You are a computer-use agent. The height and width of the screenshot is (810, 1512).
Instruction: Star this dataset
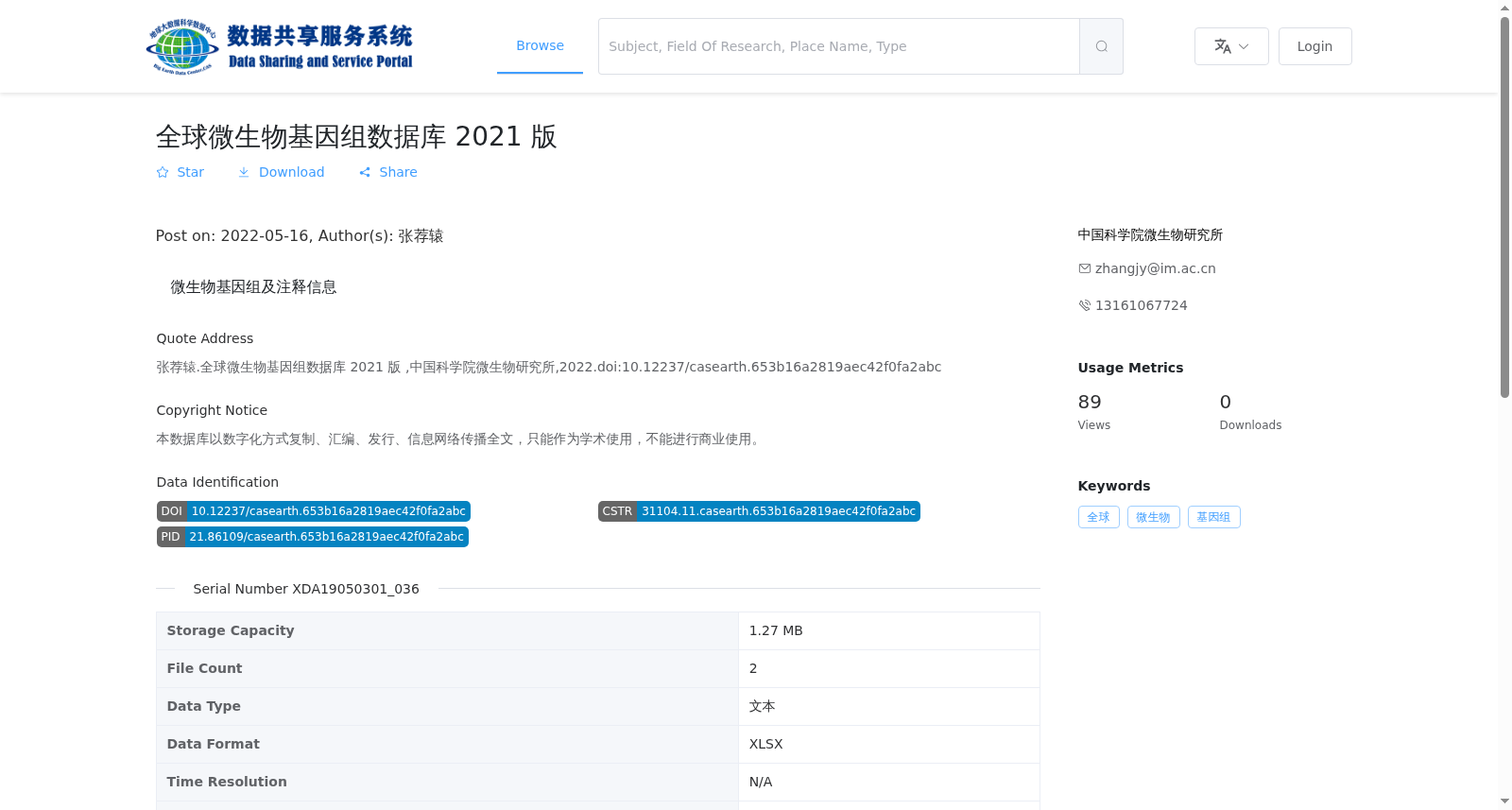[180, 172]
